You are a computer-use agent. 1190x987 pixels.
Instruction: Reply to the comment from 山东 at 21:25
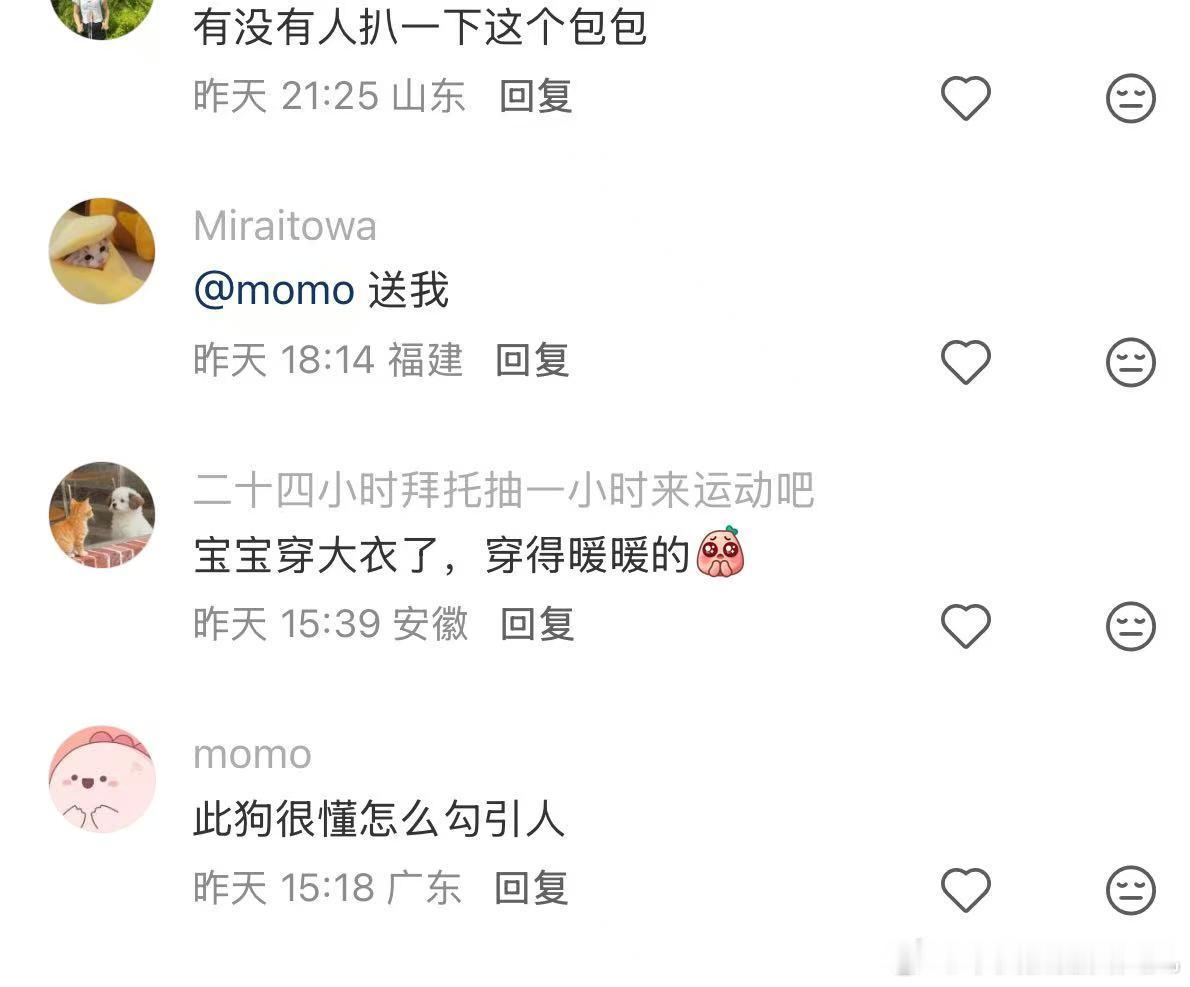pos(535,96)
